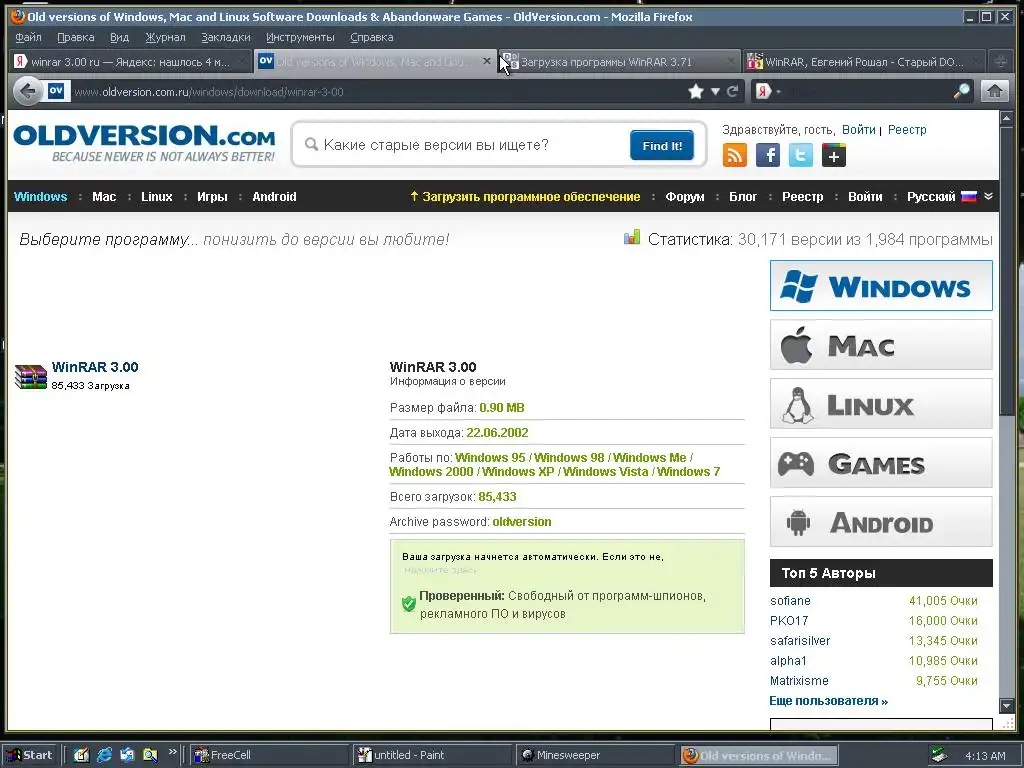Click the scrollbar down arrow

click(x=1007, y=705)
